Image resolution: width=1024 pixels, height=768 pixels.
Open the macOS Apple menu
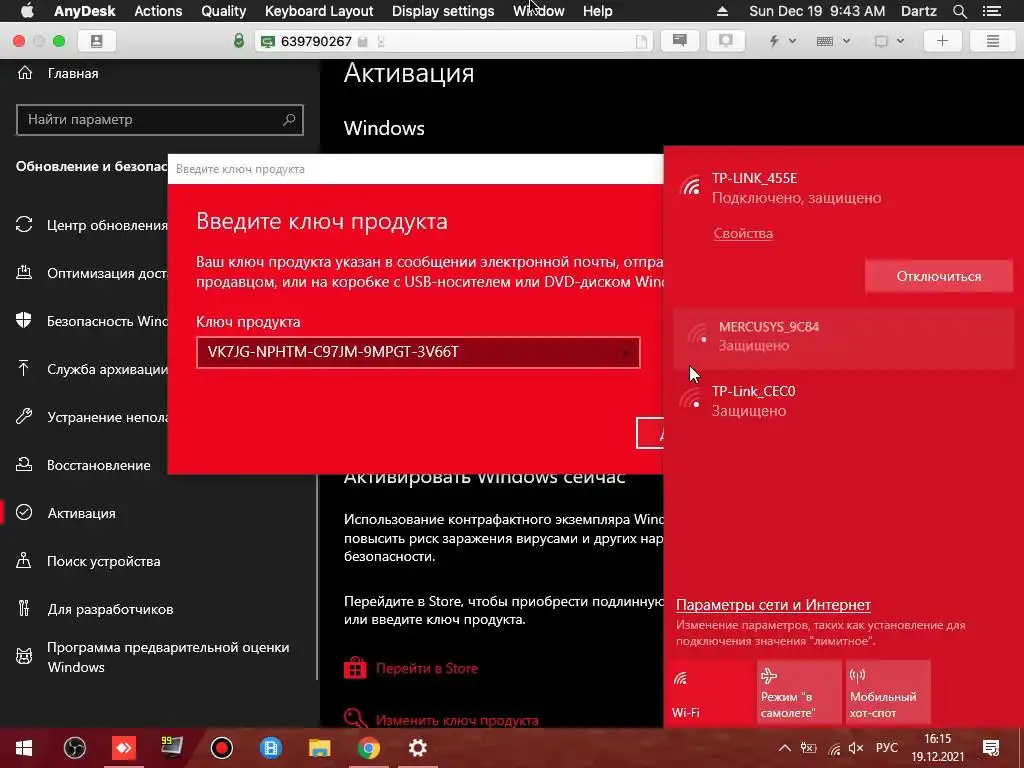27,10
